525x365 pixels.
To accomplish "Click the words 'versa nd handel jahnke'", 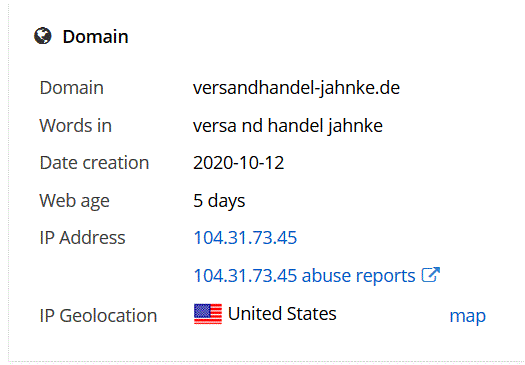I will [x=288, y=126].
